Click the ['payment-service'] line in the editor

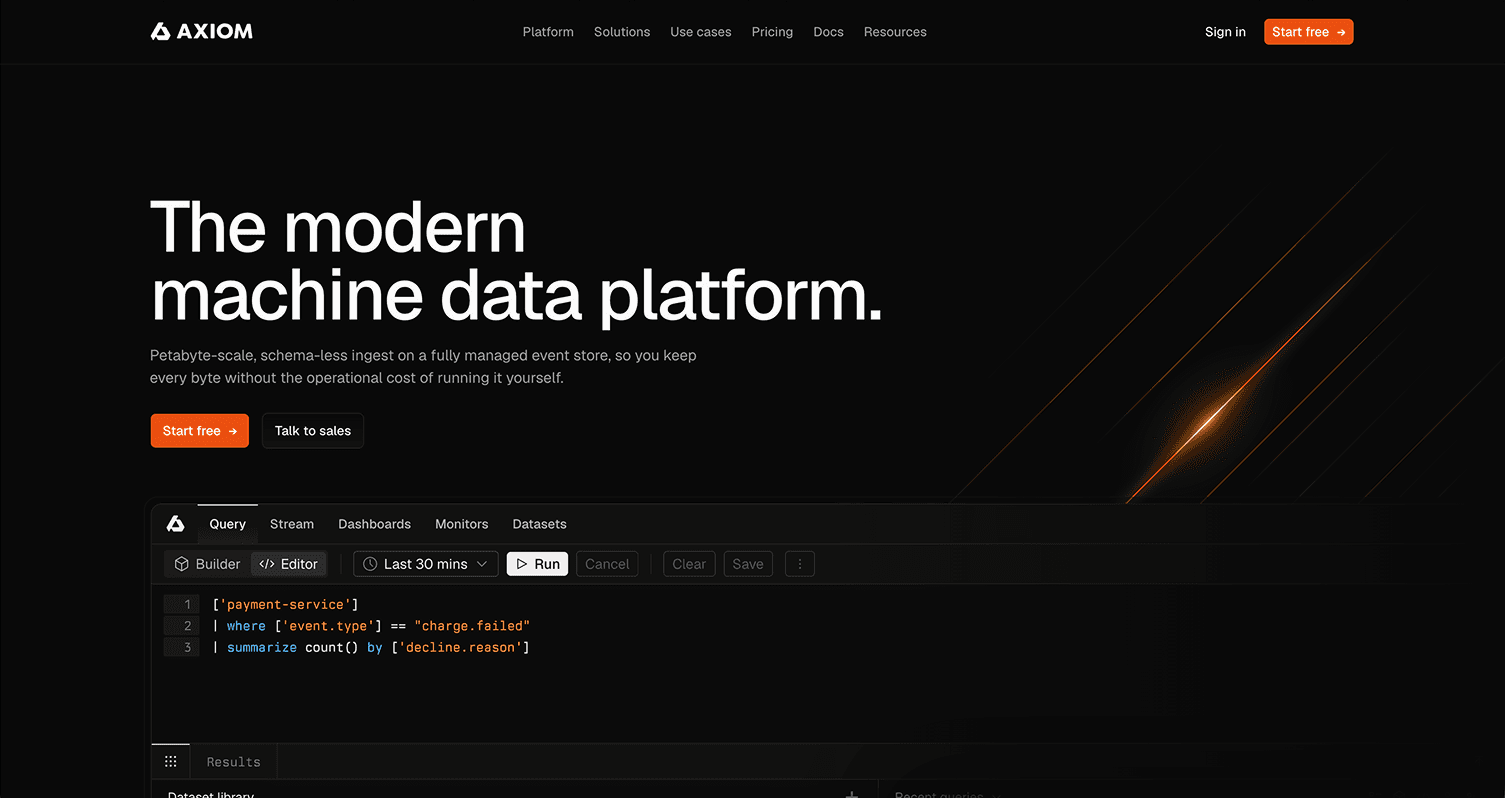click(285, 604)
